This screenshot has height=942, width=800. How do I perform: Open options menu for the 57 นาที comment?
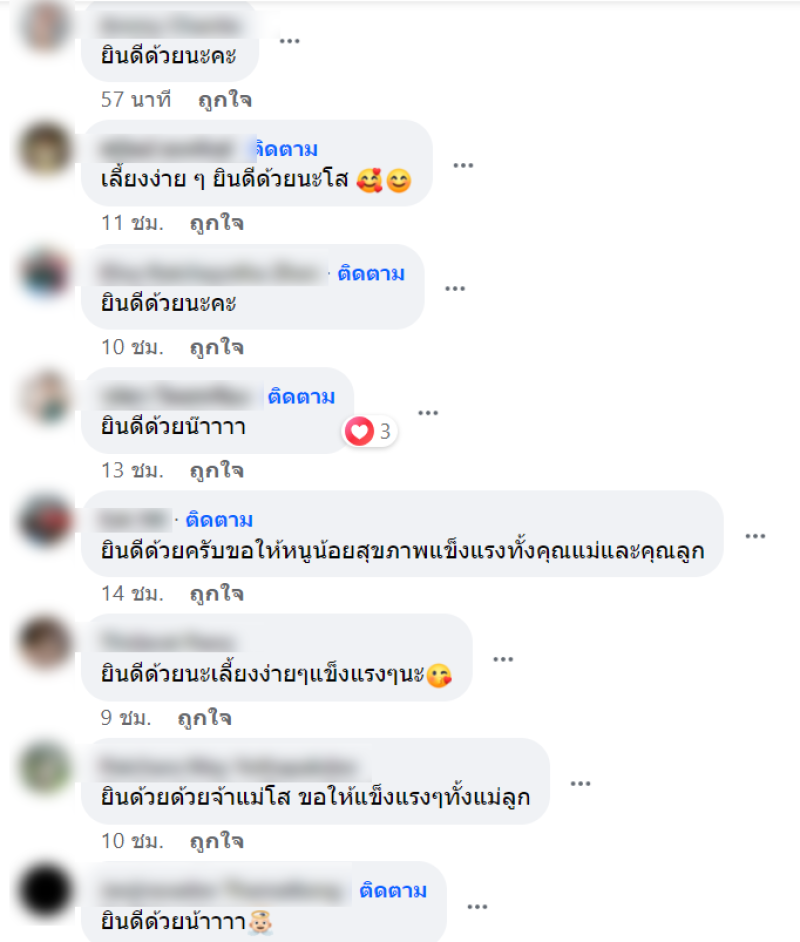pos(289,41)
